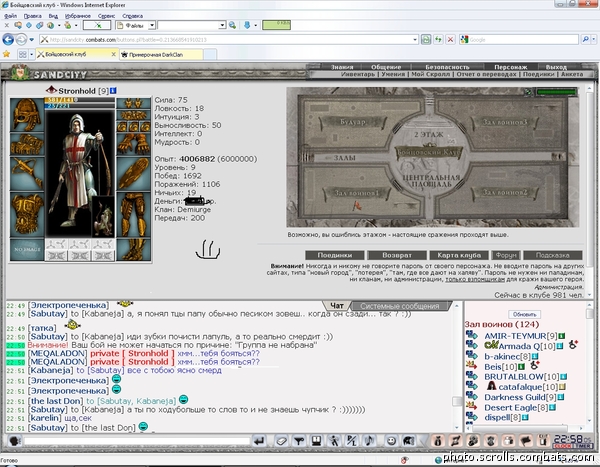
Task: Click the chat message input field
Action: pos(137,441)
